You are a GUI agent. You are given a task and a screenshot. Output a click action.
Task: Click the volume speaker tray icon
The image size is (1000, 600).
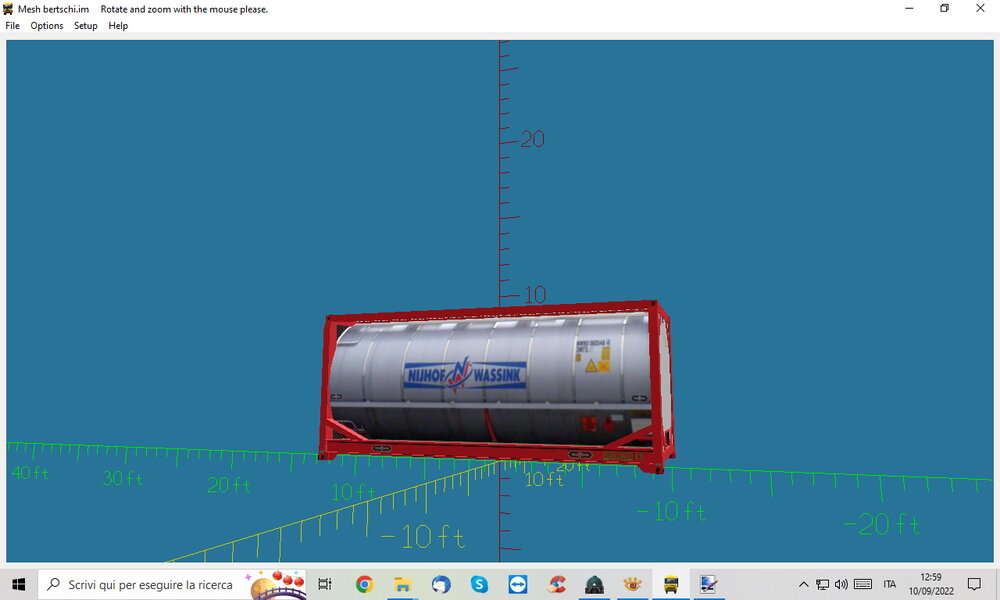pos(841,584)
